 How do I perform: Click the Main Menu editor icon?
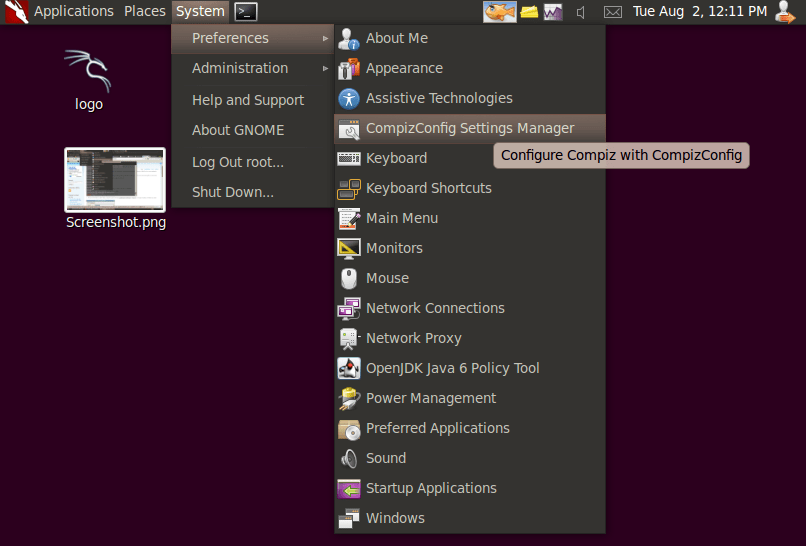point(349,219)
